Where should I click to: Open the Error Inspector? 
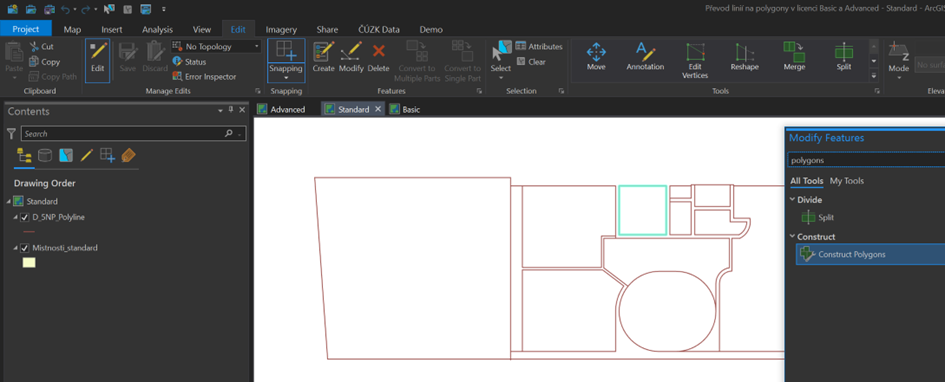click(x=204, y=77)
